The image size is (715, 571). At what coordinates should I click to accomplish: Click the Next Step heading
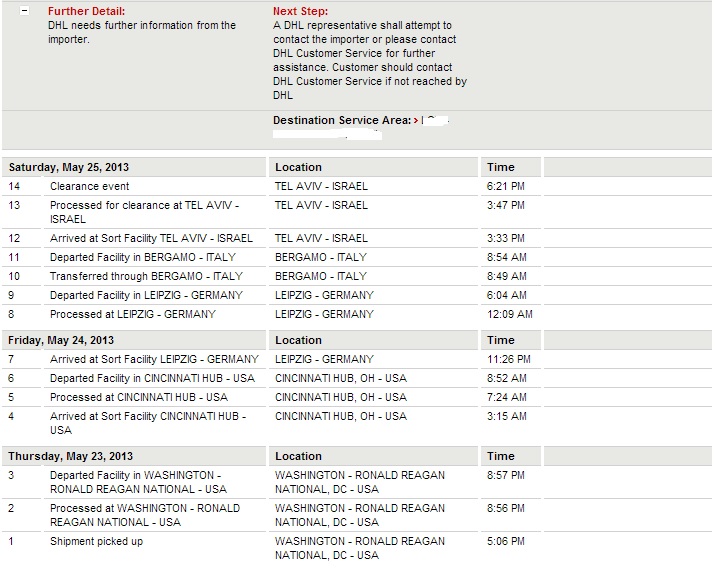(300, 11)
